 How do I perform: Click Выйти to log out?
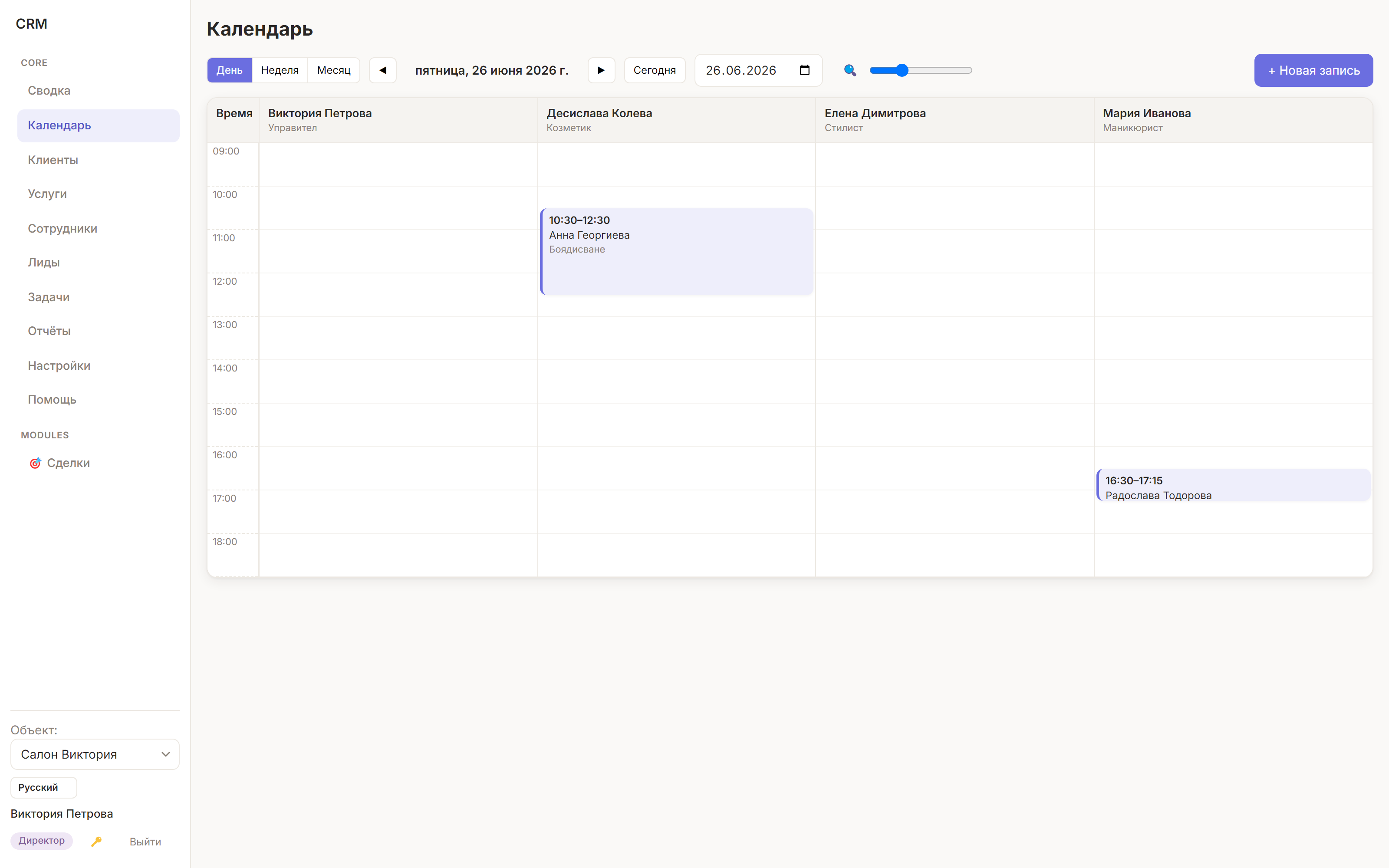pyautogui.click(x=145, y=842)
